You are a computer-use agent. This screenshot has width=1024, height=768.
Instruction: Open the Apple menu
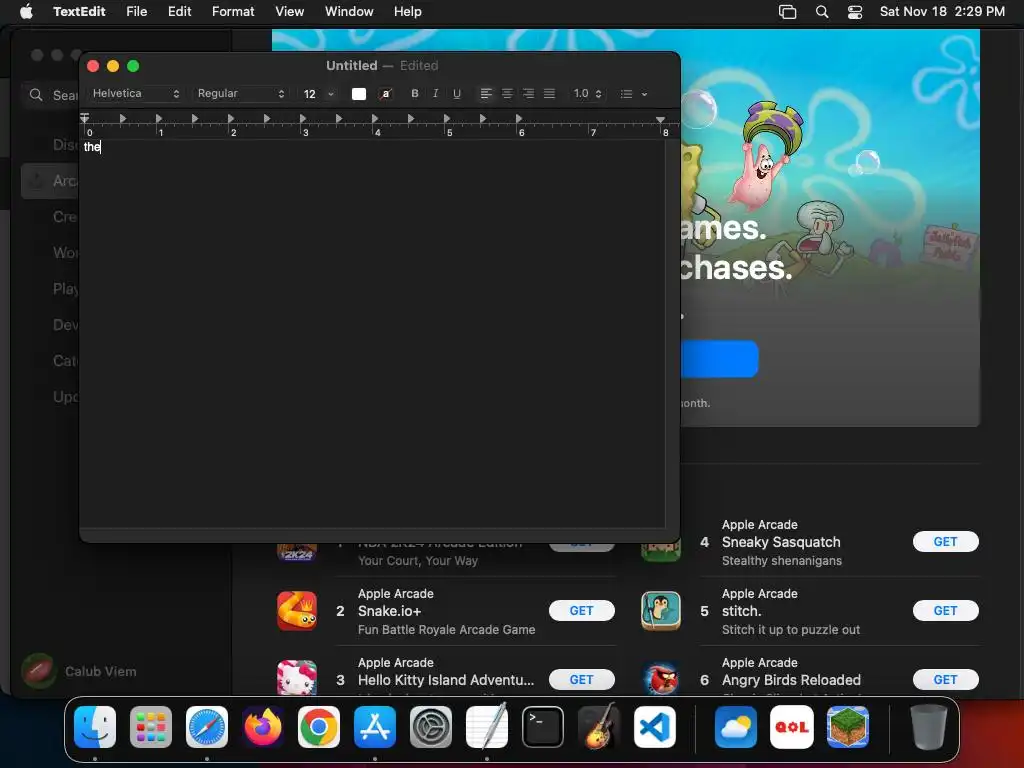click(x=26, y=11)
